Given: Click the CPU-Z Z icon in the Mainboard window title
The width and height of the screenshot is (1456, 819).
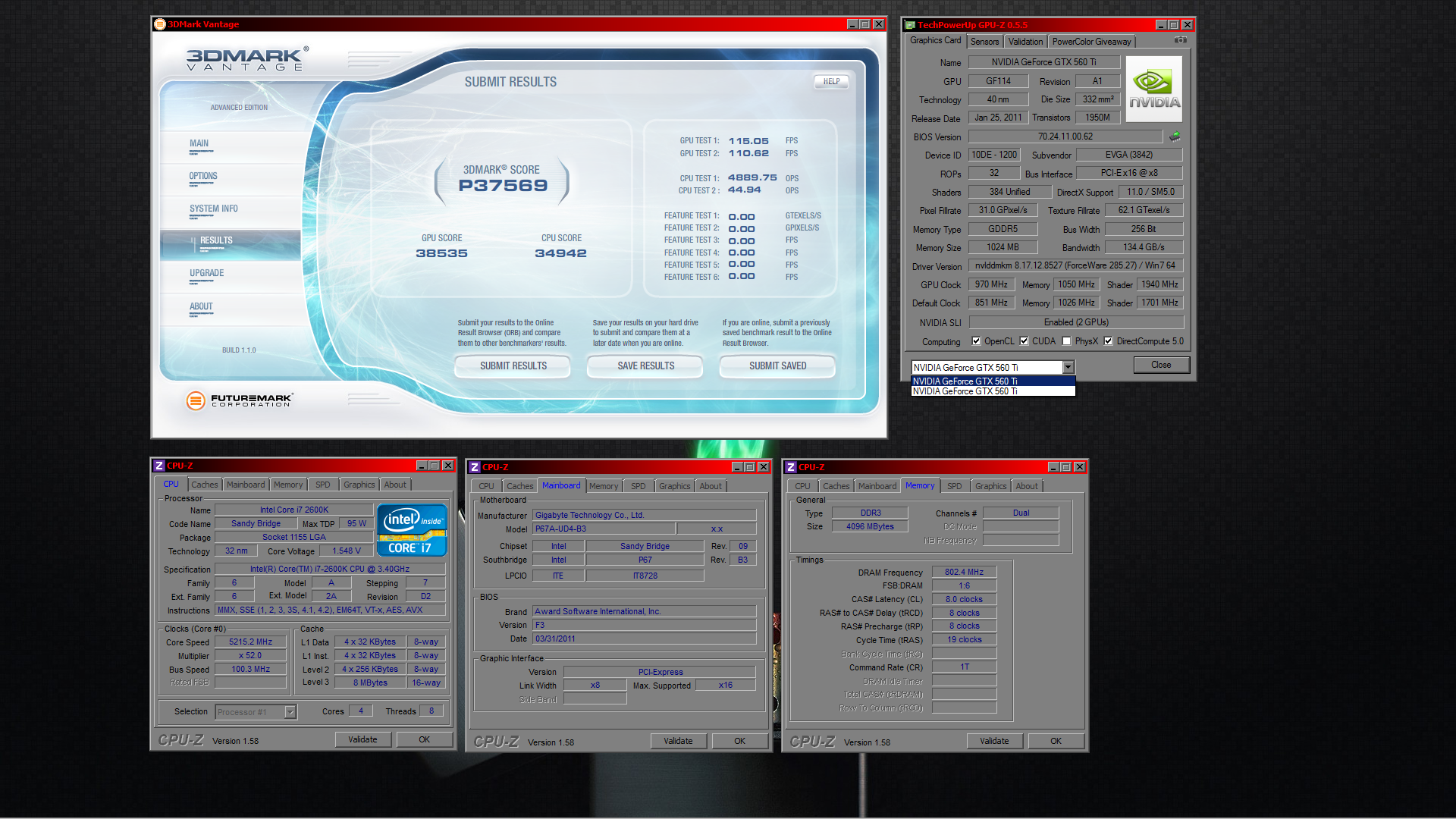Looking at the screenshot, I should 475,467.
